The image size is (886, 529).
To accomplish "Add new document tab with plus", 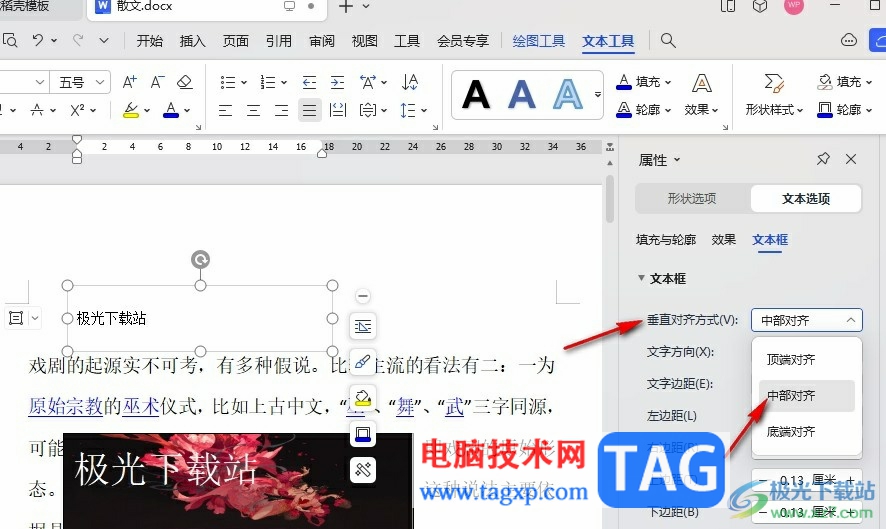I will coord(345,7).
